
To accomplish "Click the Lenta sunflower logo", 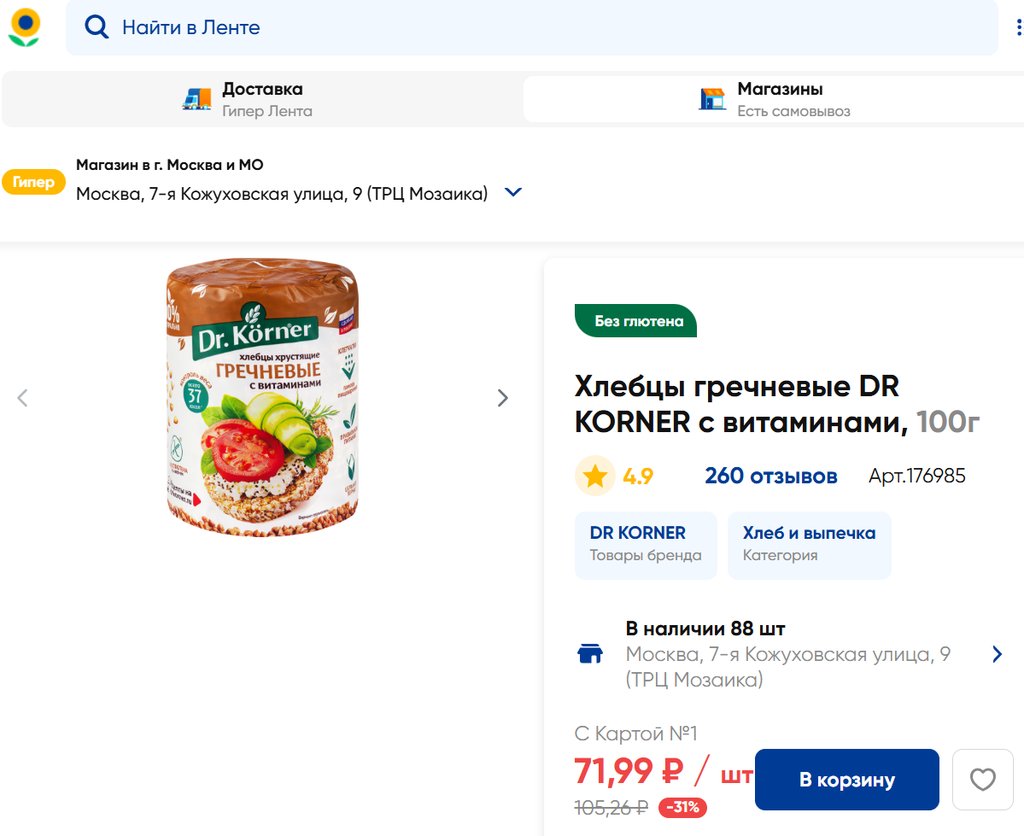I will [x=25, y=27].
